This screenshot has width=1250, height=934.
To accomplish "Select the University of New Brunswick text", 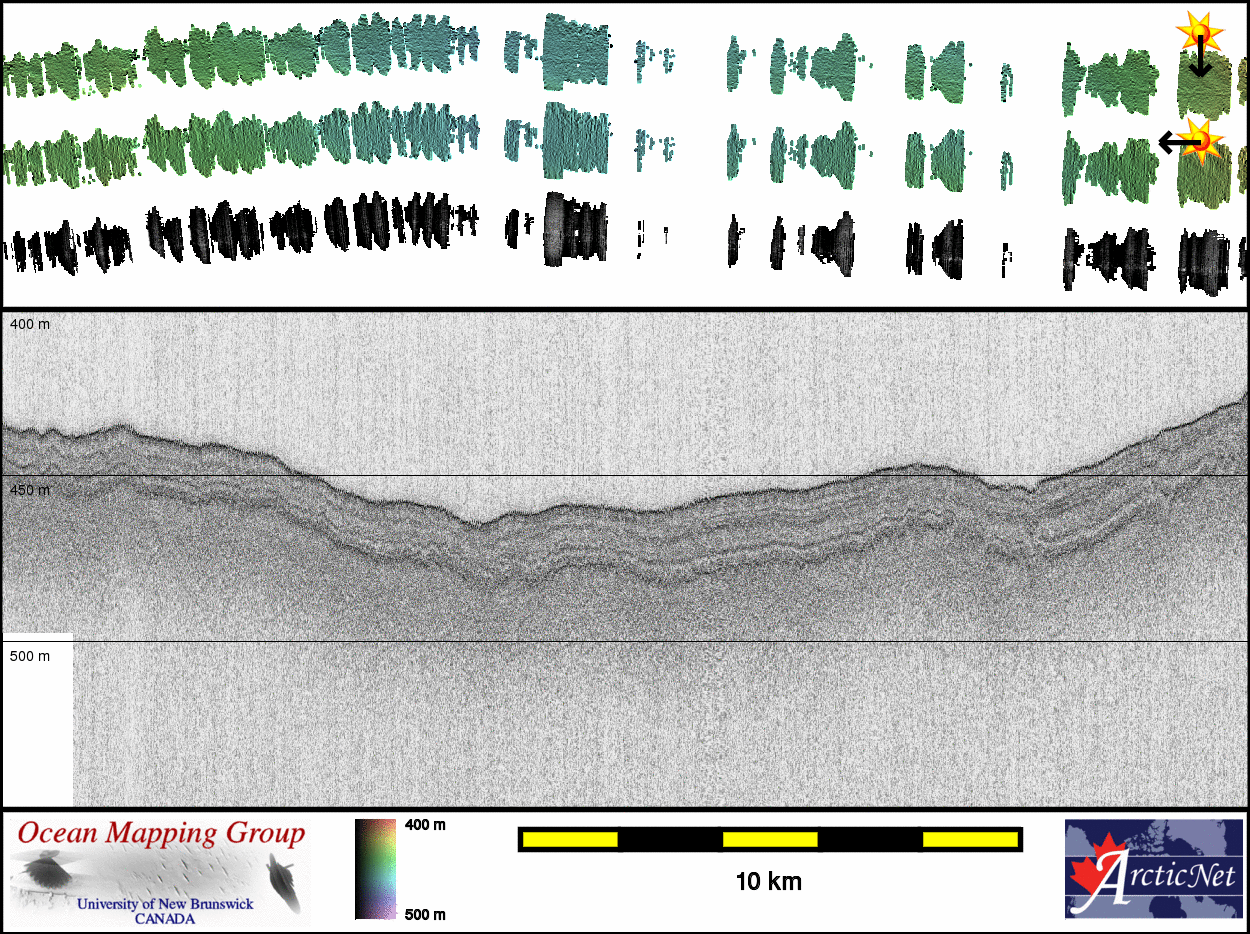I will tap(165, 904).
